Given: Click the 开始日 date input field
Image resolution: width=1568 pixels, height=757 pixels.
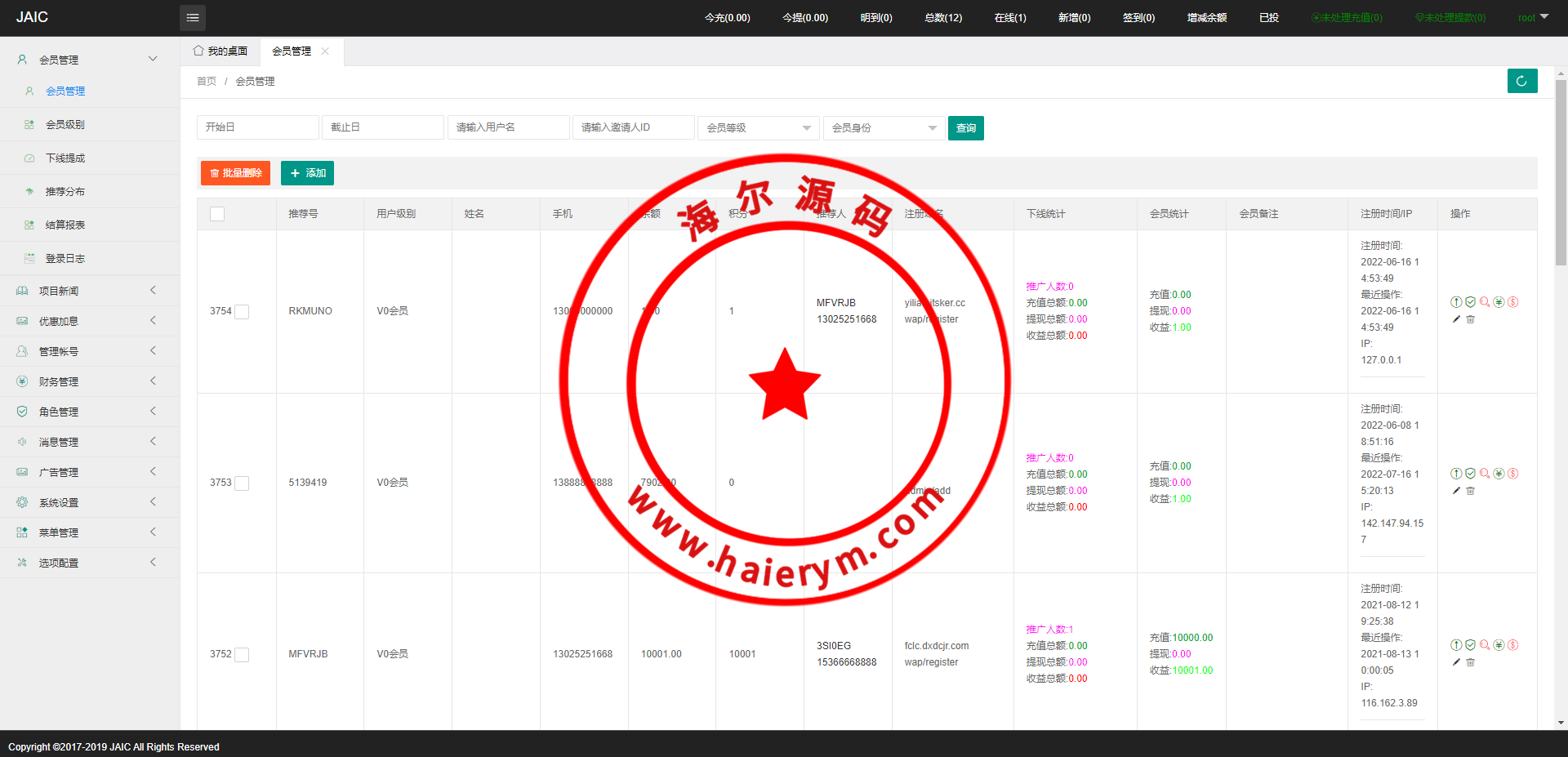Looking at the screenshot, I should coord(257,127).
